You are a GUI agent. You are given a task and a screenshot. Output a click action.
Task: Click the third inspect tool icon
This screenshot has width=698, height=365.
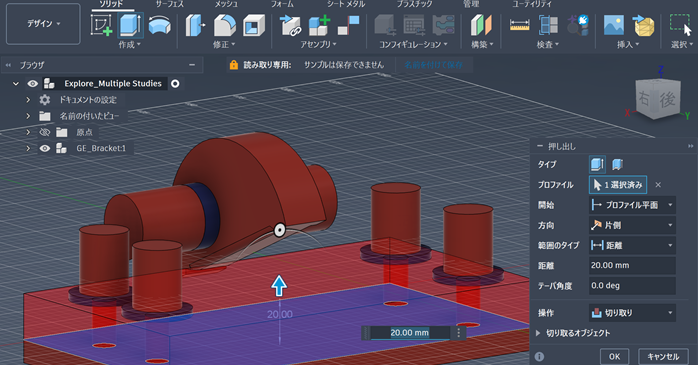(577, 25)
